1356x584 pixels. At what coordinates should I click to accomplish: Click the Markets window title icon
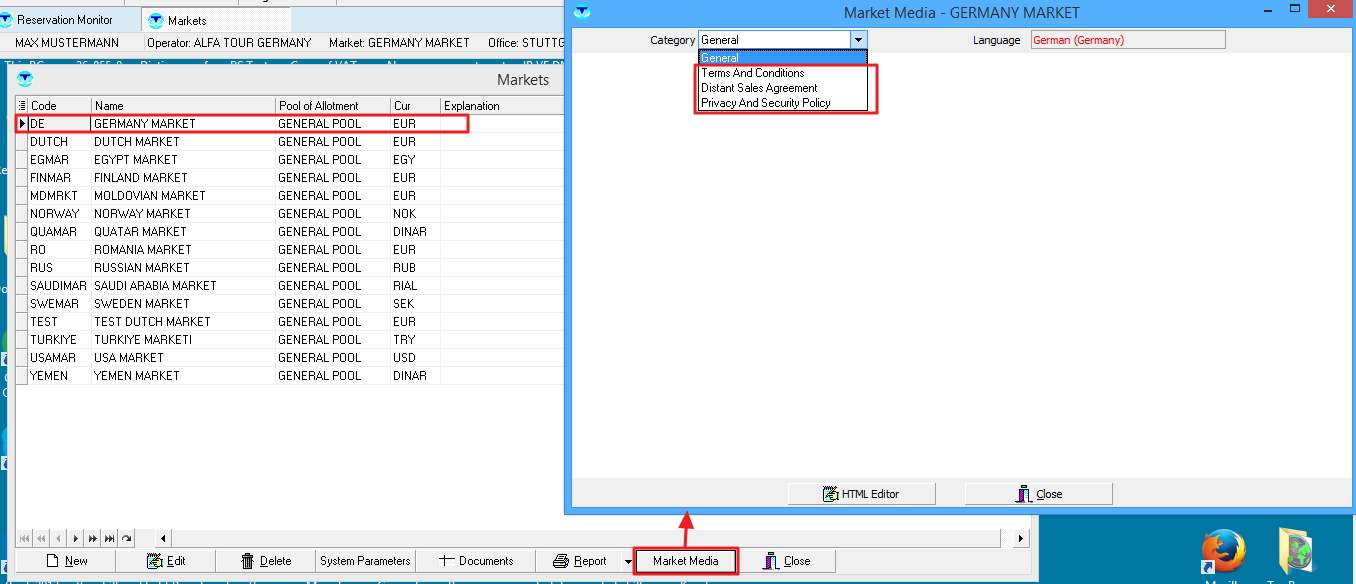25,80
